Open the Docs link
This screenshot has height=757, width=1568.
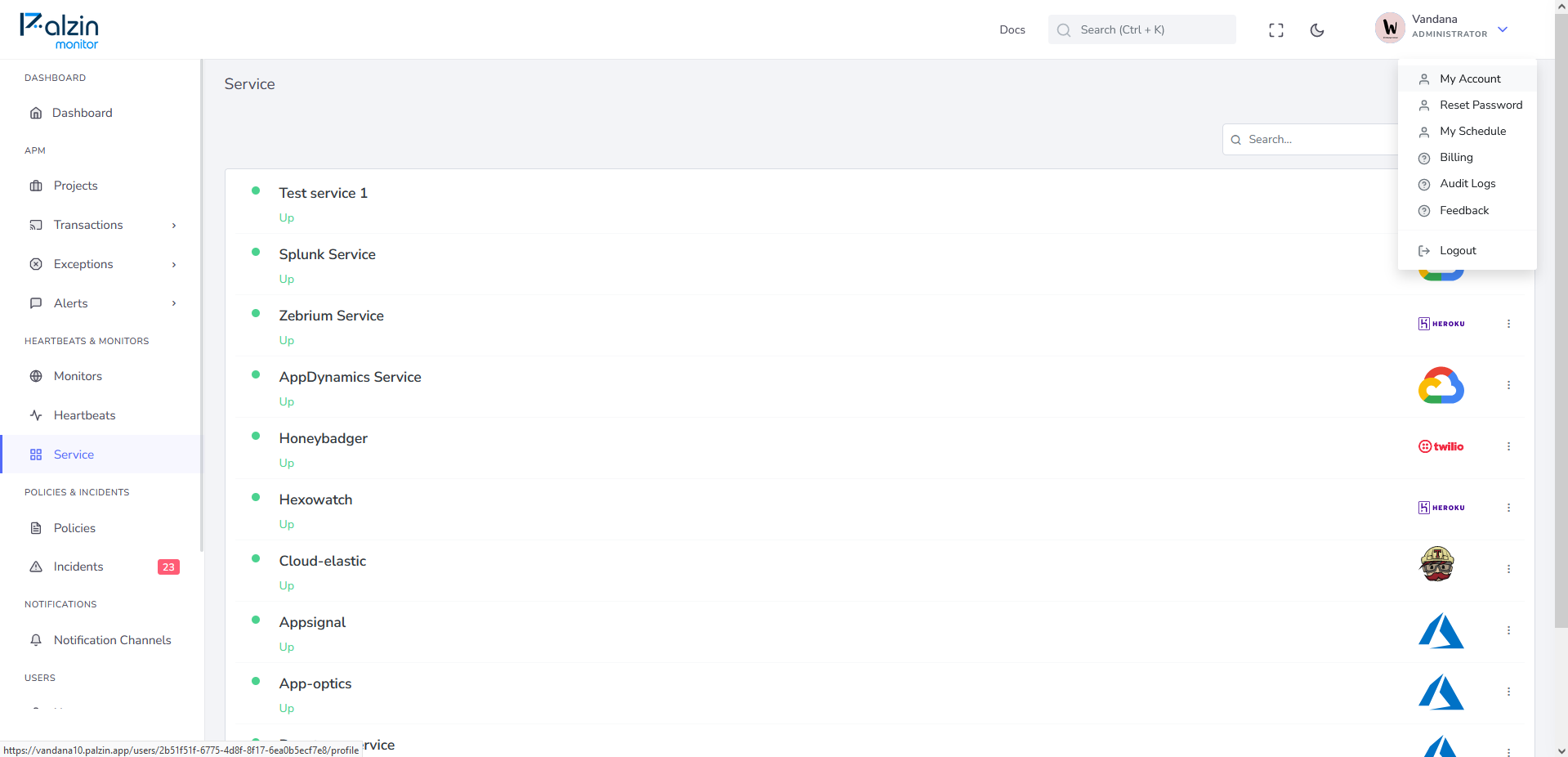pos(1012,29)
